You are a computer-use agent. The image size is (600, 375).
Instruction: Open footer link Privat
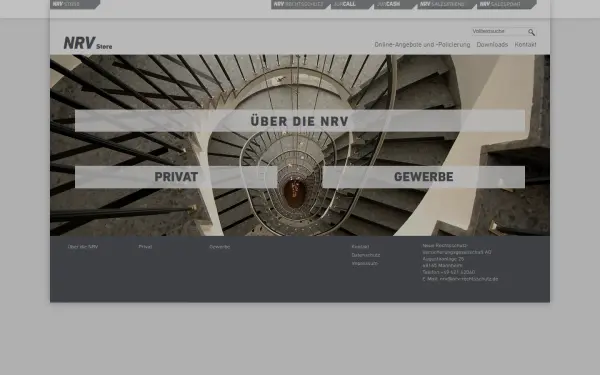pos(145,247)
